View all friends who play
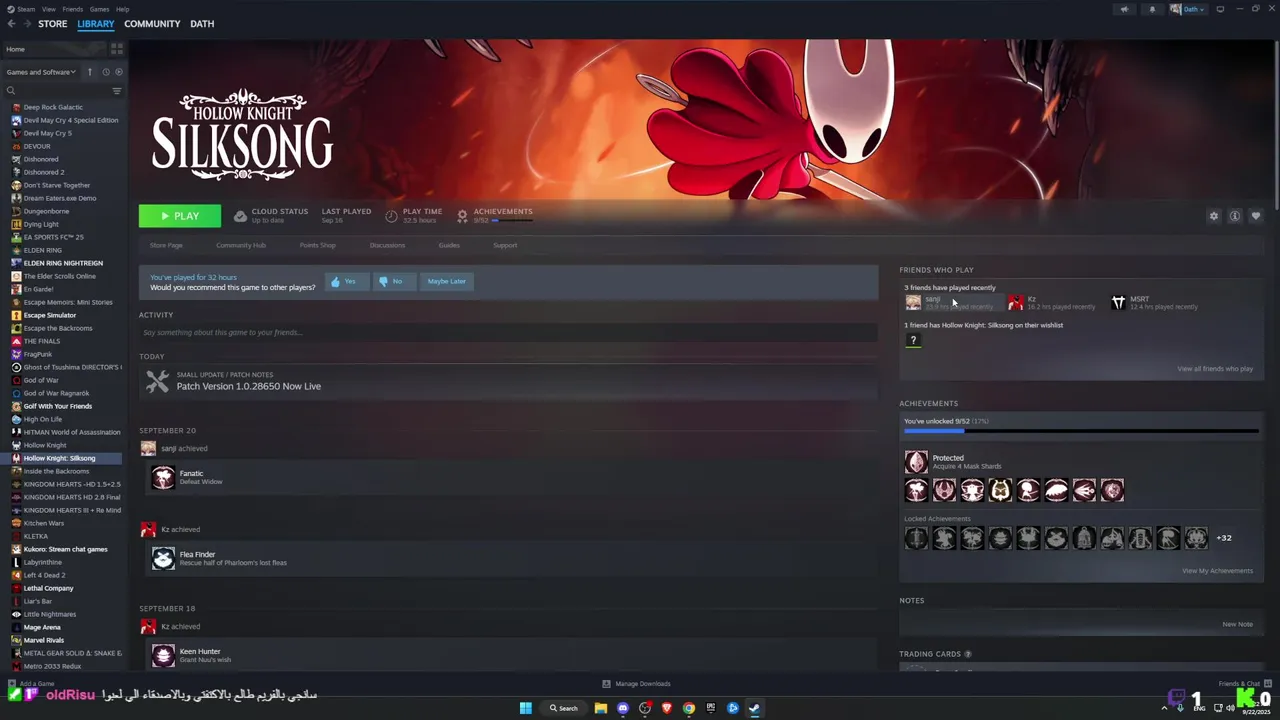 (x=1215, y=369)
